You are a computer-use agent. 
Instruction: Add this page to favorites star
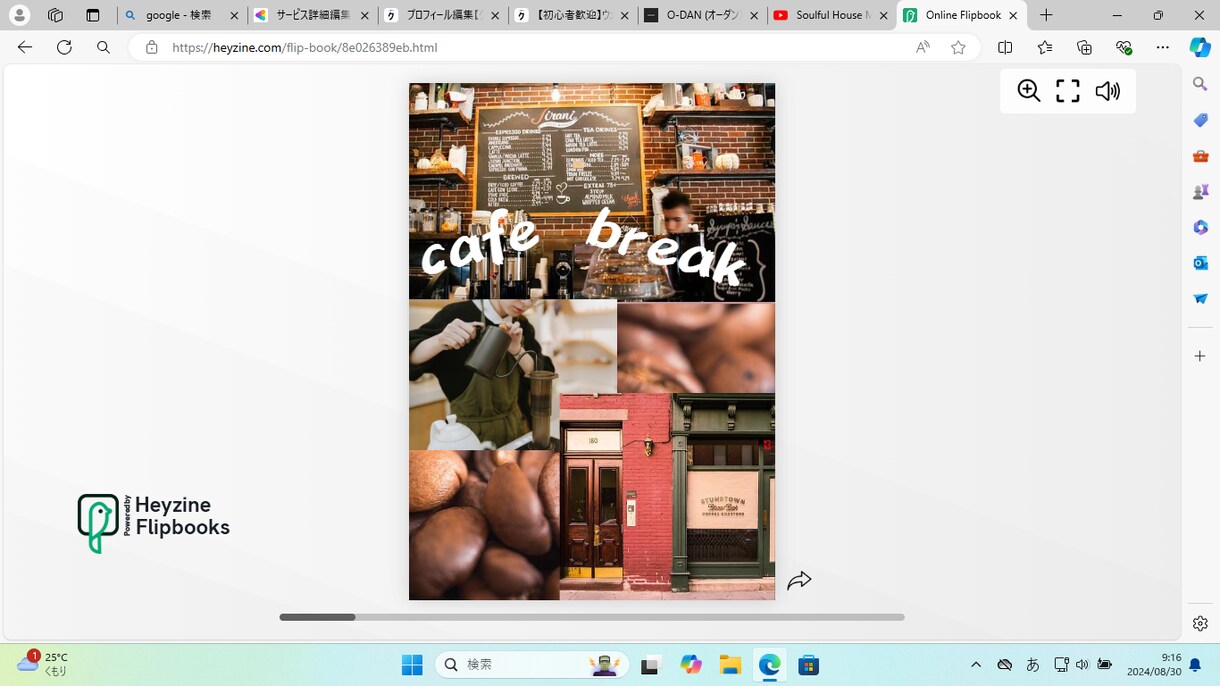958,47
